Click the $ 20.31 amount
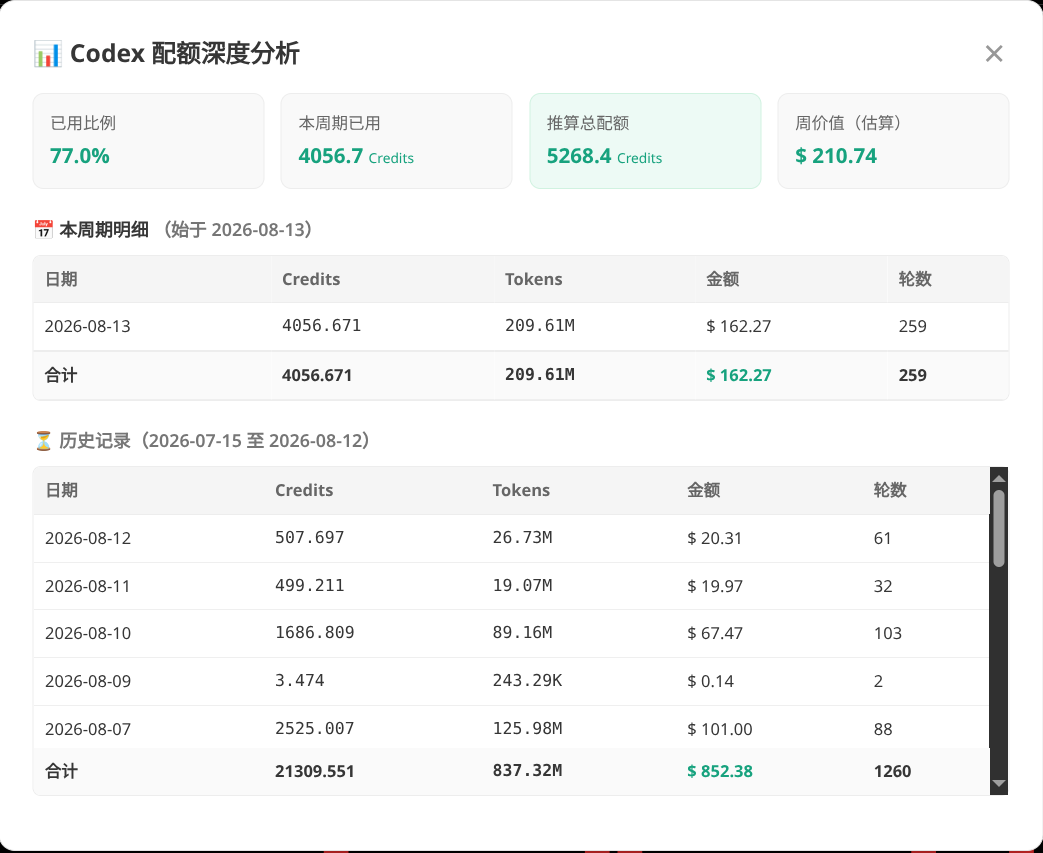The width and height of the screenshot is (1043, 853). click(714, 538)
